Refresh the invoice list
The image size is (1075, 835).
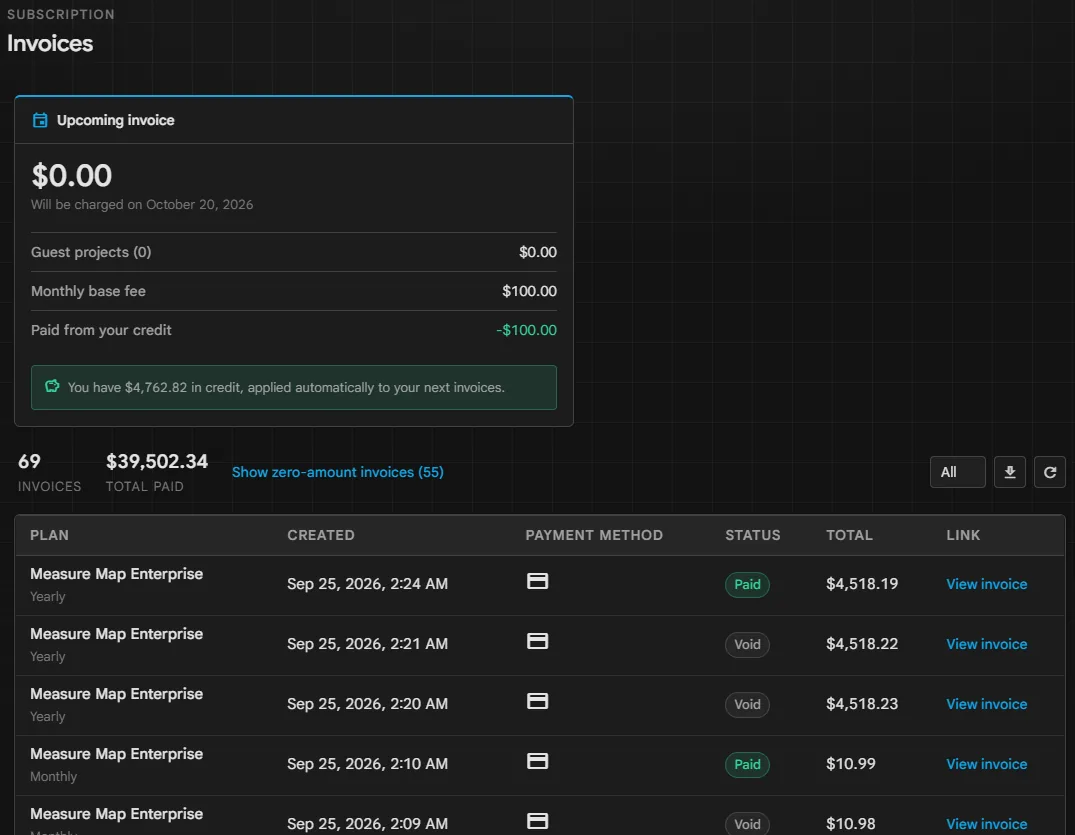pos(1050,472)
